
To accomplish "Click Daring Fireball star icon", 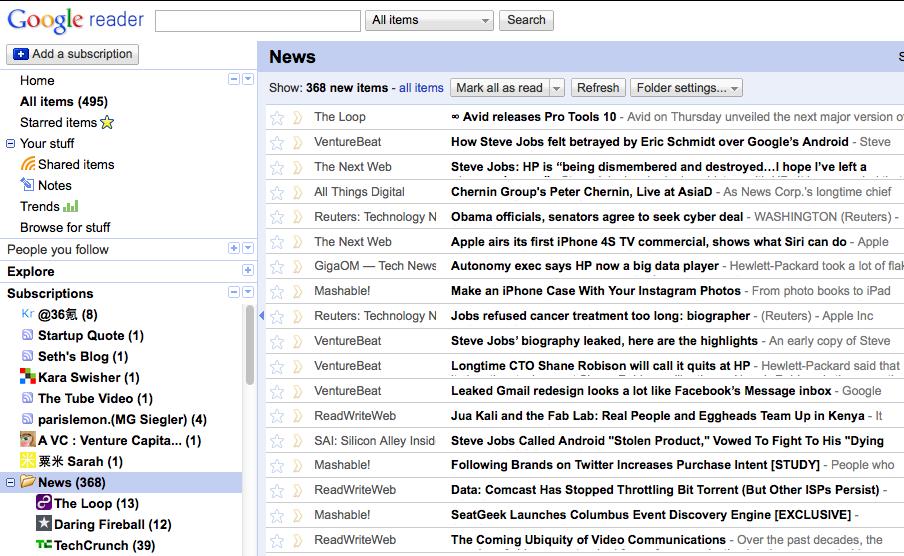I will [x=44, y=523].
